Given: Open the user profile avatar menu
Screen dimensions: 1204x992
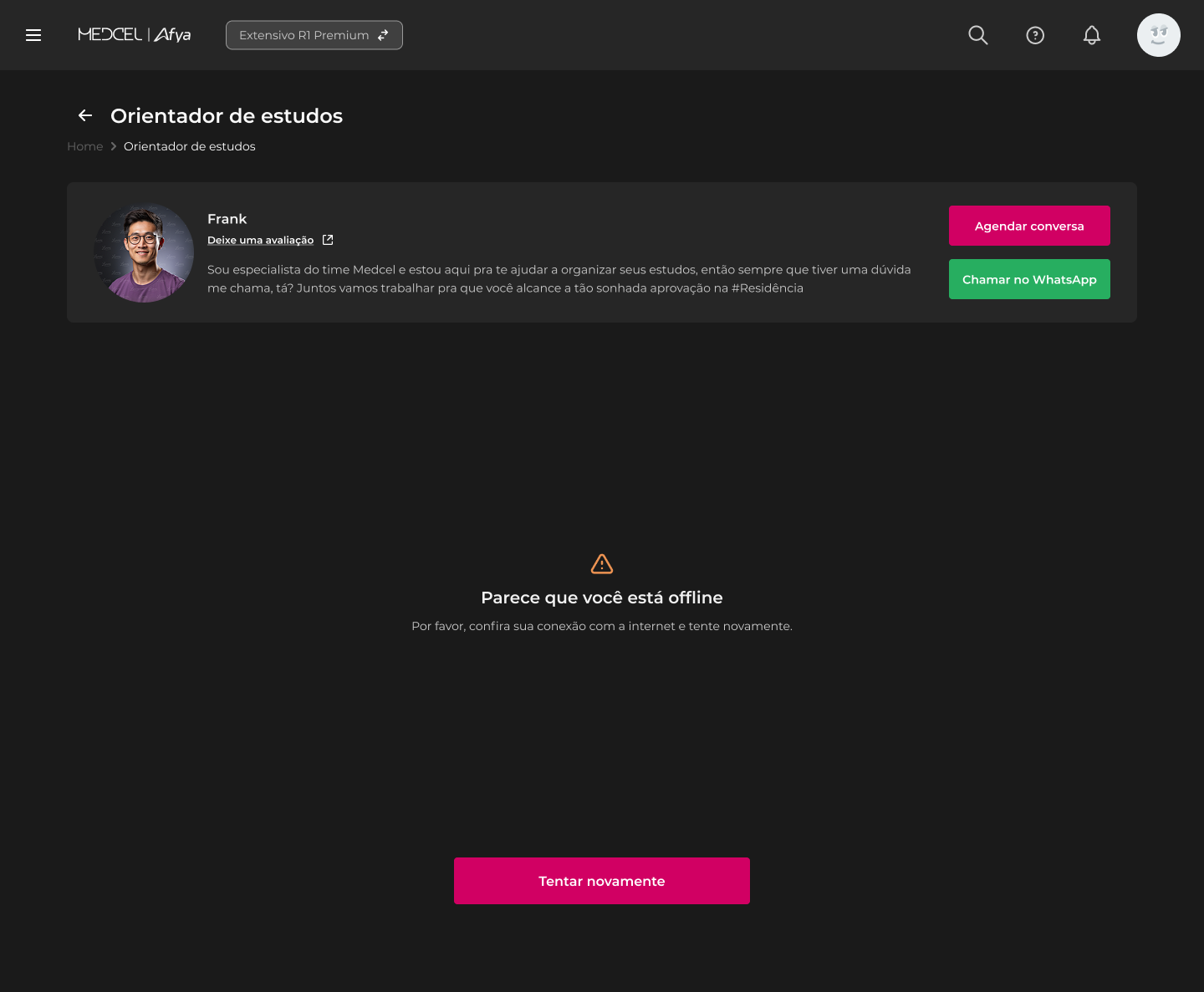Looking at the screenshot, I should pyautogui.click(x=1158, y=35).
